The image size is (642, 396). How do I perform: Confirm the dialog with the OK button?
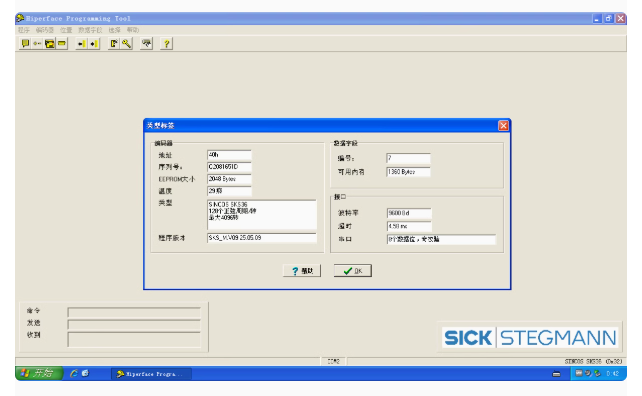tap(353, 271)
